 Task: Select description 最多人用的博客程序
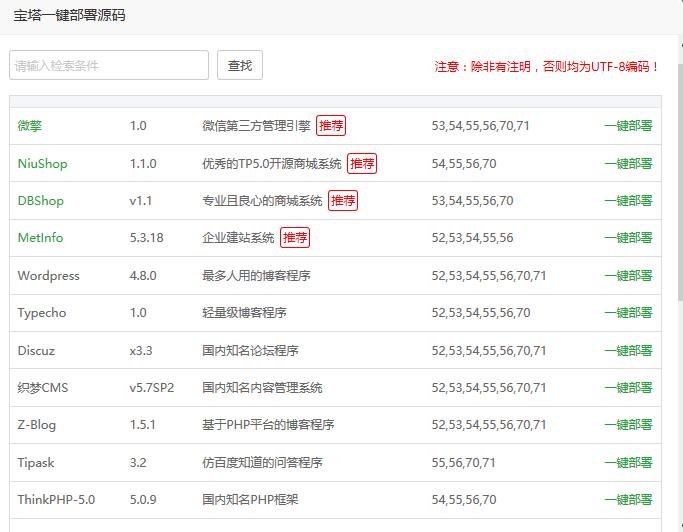pos(256,276)
